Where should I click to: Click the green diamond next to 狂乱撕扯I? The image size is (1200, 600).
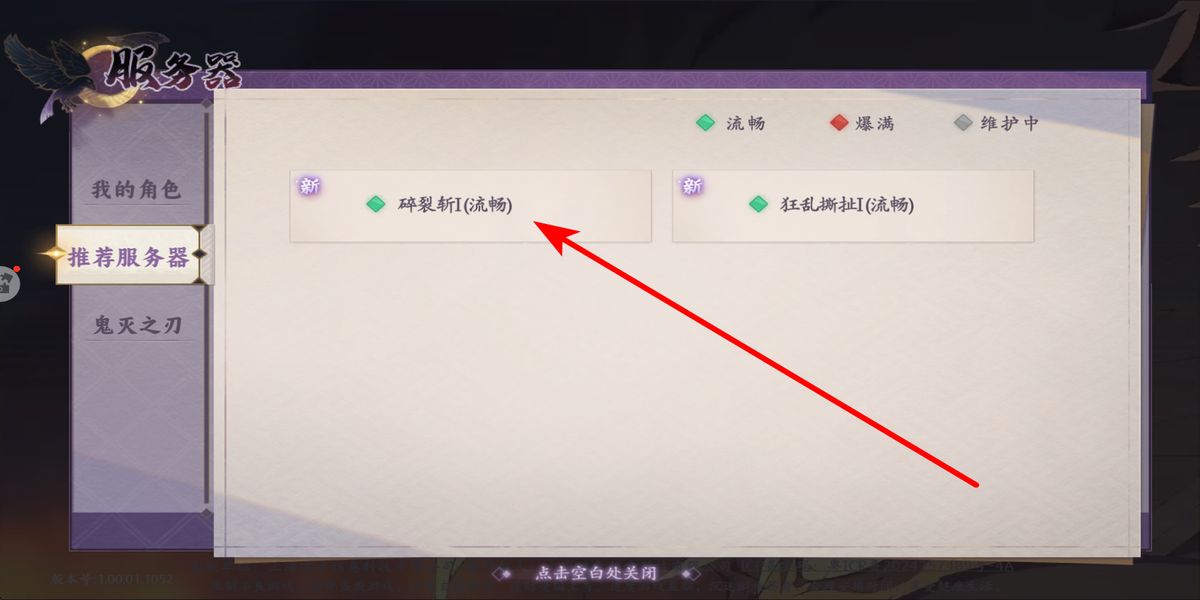pyautogui.click(x=758, y=204)
